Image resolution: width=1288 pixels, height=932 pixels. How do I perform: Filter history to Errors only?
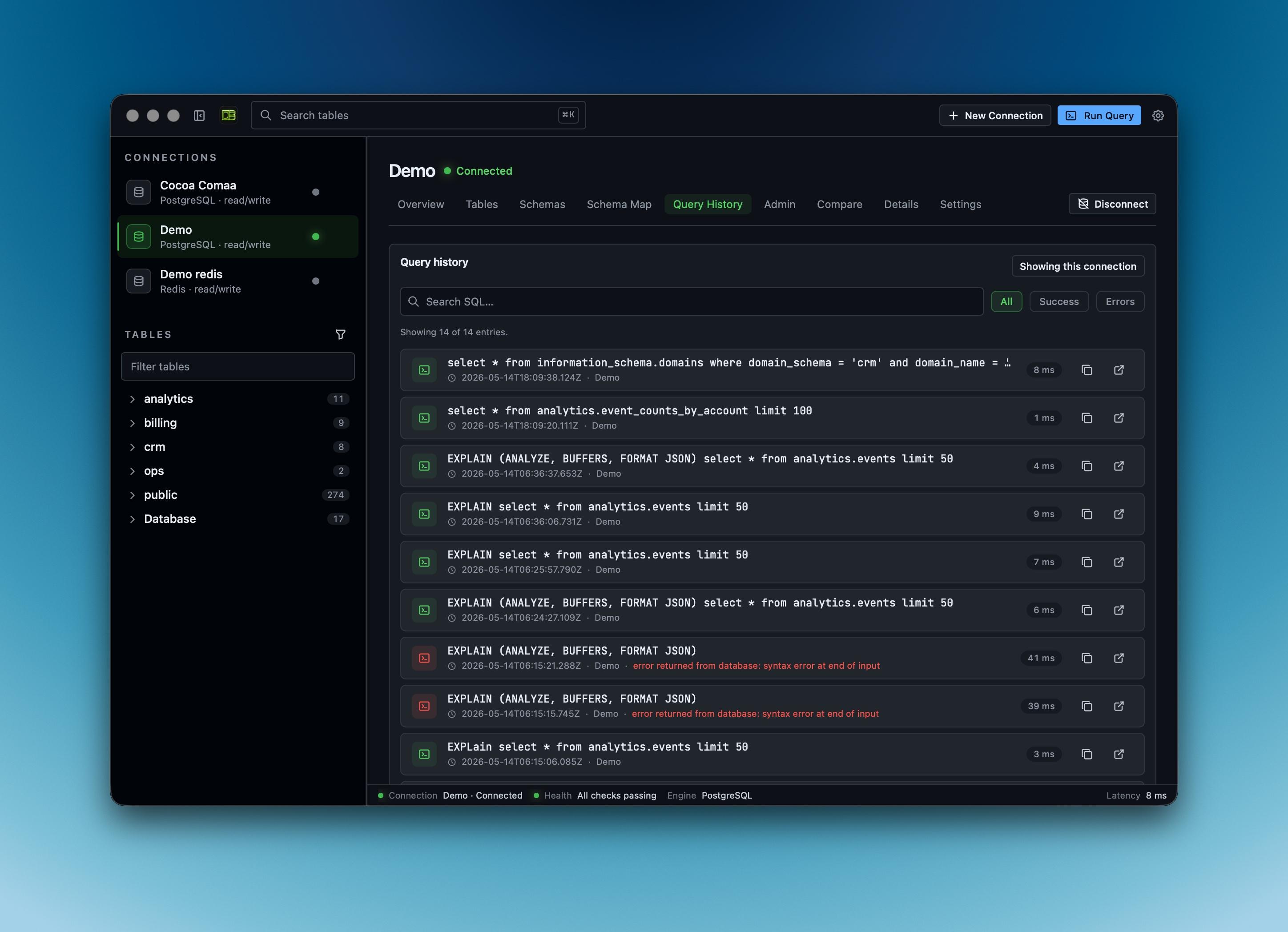1120,301
